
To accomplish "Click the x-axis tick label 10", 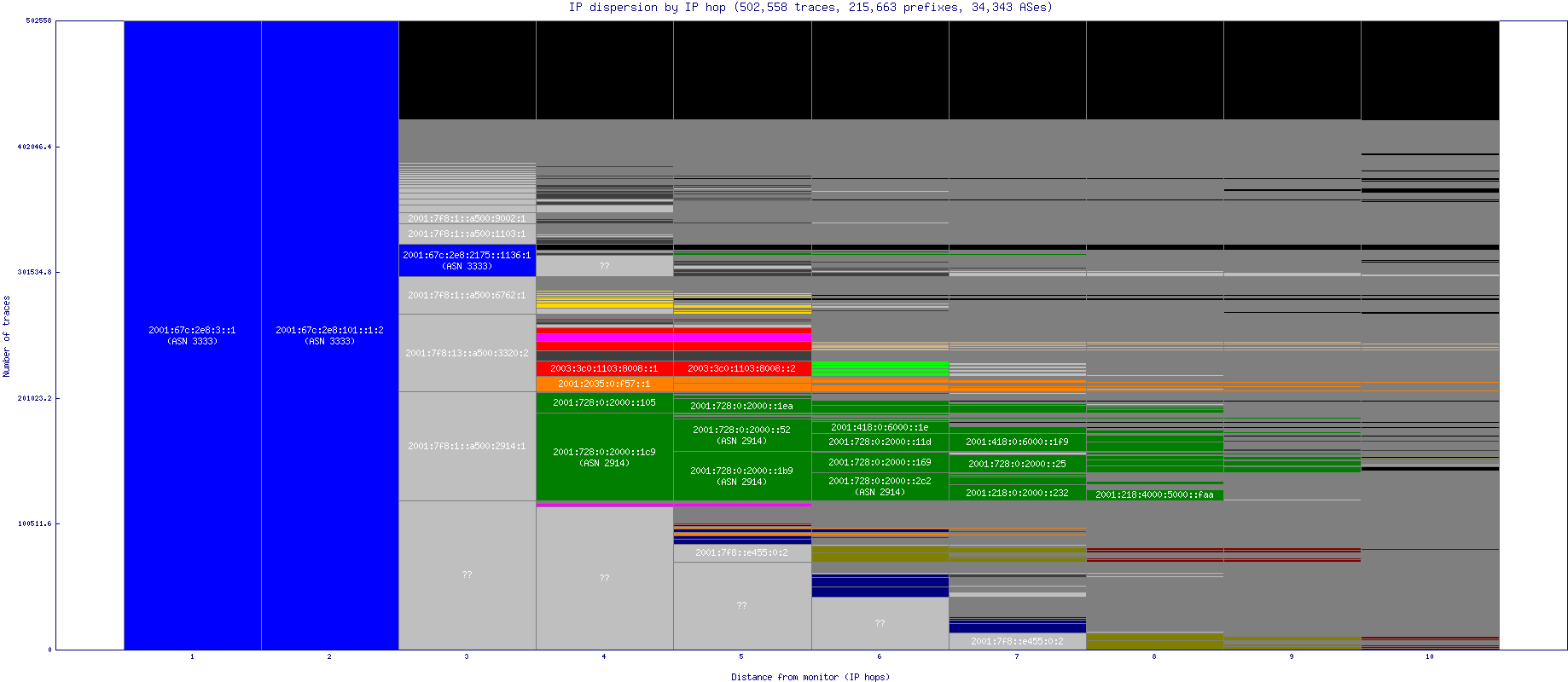I will (x=1430, y=656).
